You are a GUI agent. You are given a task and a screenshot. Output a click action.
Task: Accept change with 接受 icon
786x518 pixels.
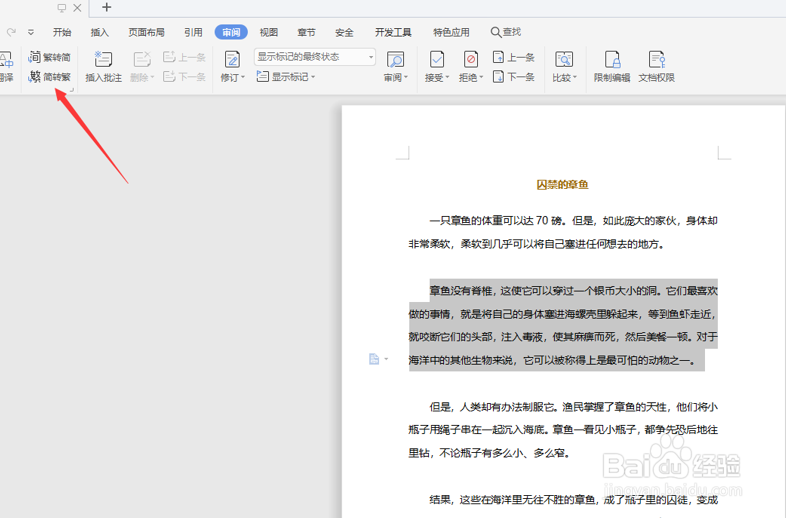click(437, 60)
